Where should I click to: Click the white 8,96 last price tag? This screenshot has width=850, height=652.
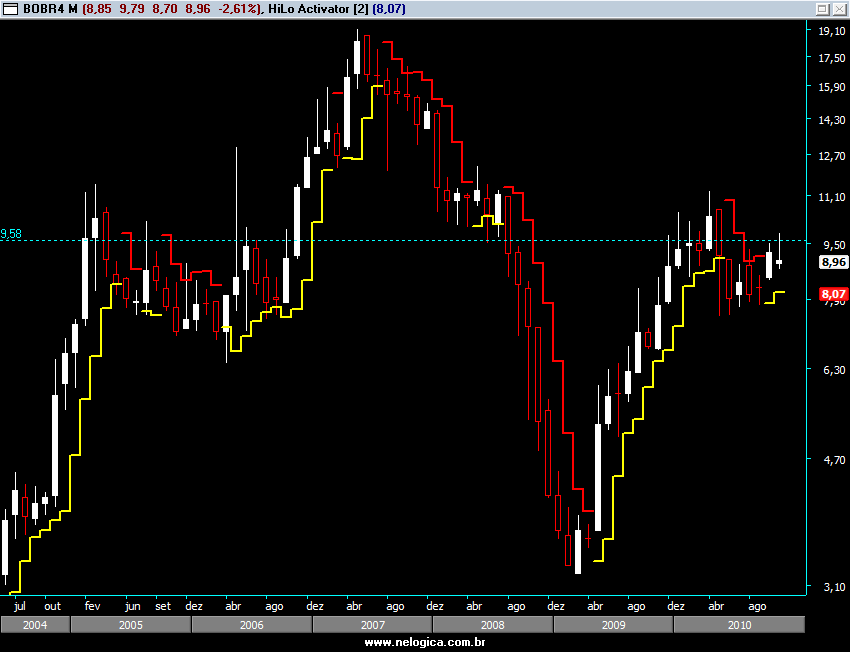pyautogui.click(x=833, y=262)
